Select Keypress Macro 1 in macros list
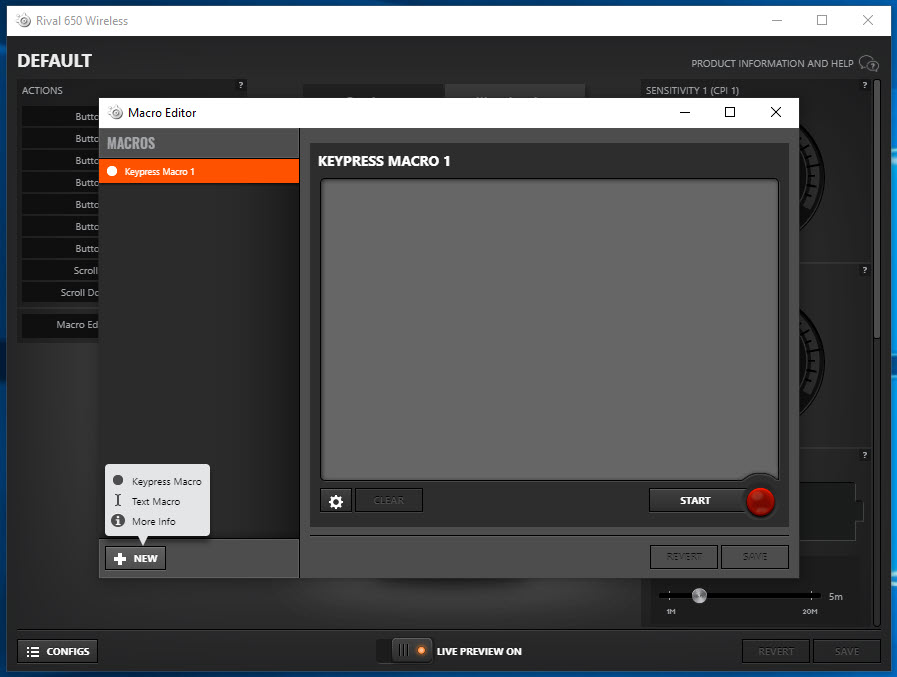 [x=199, y=171]
